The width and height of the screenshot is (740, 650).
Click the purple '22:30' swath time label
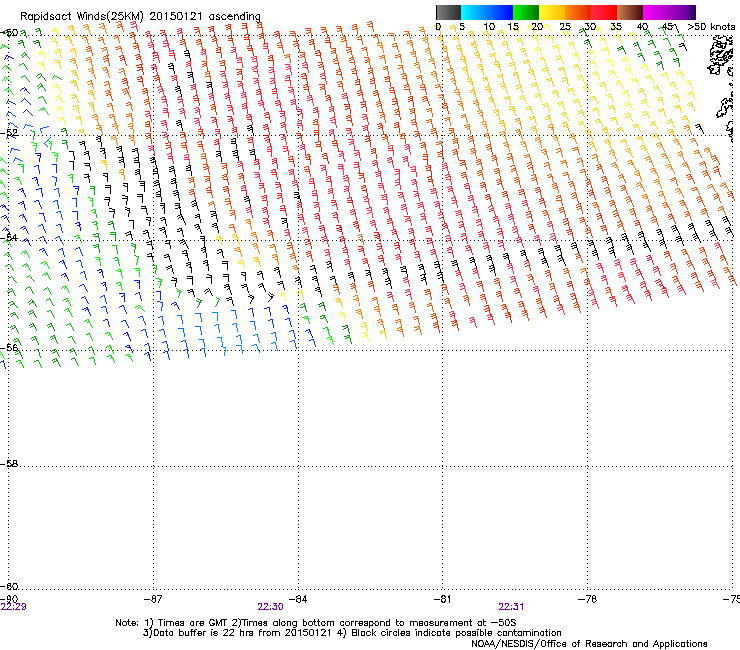[270, 607]
